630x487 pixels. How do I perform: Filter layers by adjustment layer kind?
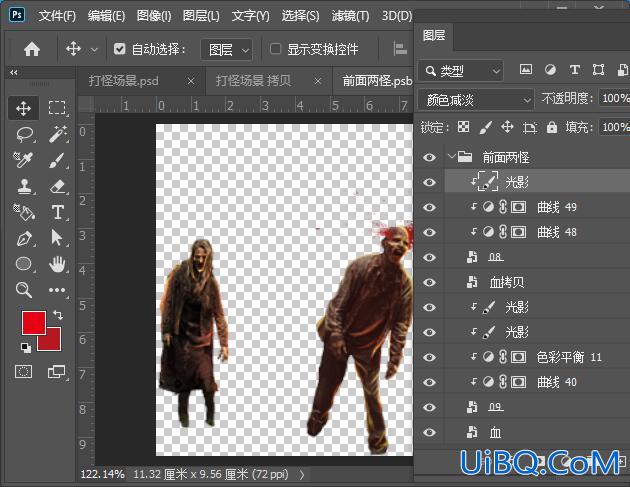[550, 70]
